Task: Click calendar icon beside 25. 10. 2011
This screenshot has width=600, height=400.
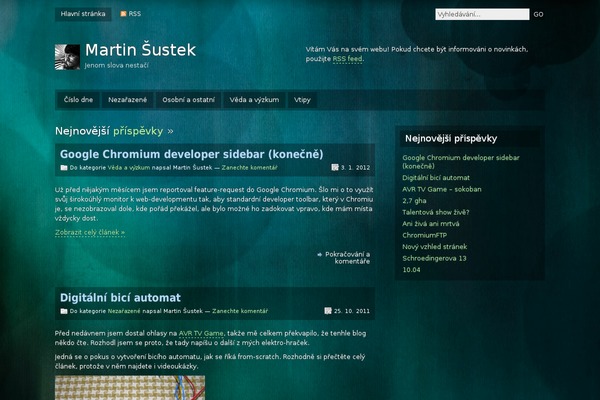Action: pos(328,311)
